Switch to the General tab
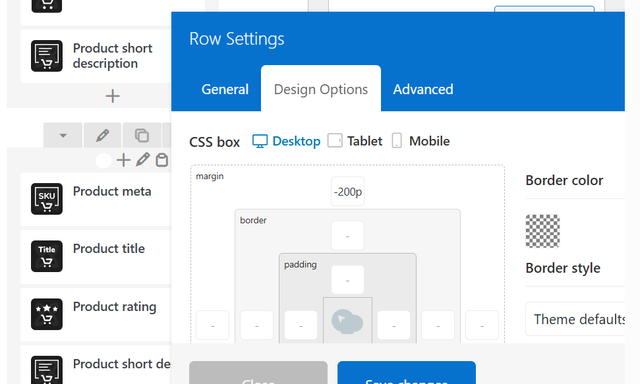Viewport: 640px width, 384px height. coord(225,89)
